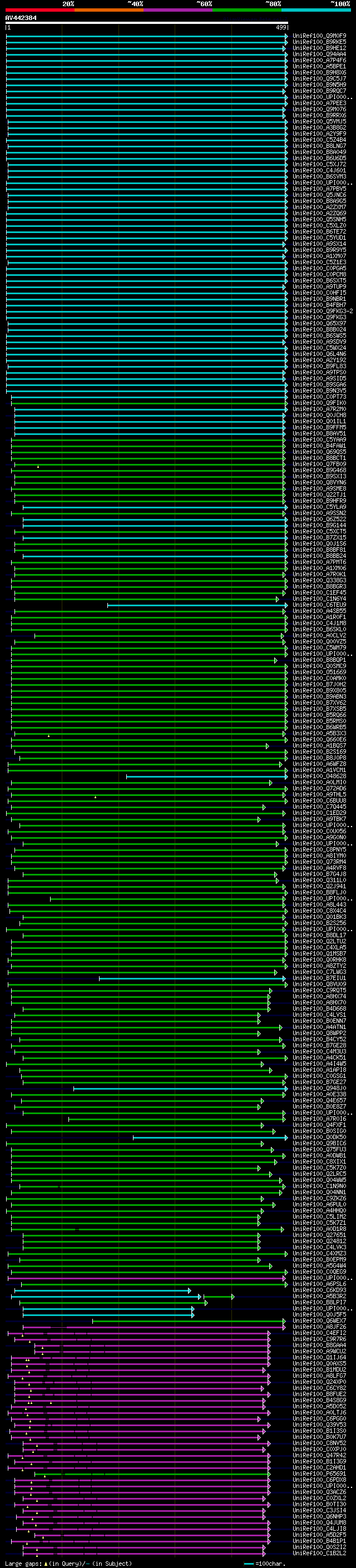Select the label UniRef100_A3B8G2
This screenshot has width=356, height=1568.
point(319,128)
